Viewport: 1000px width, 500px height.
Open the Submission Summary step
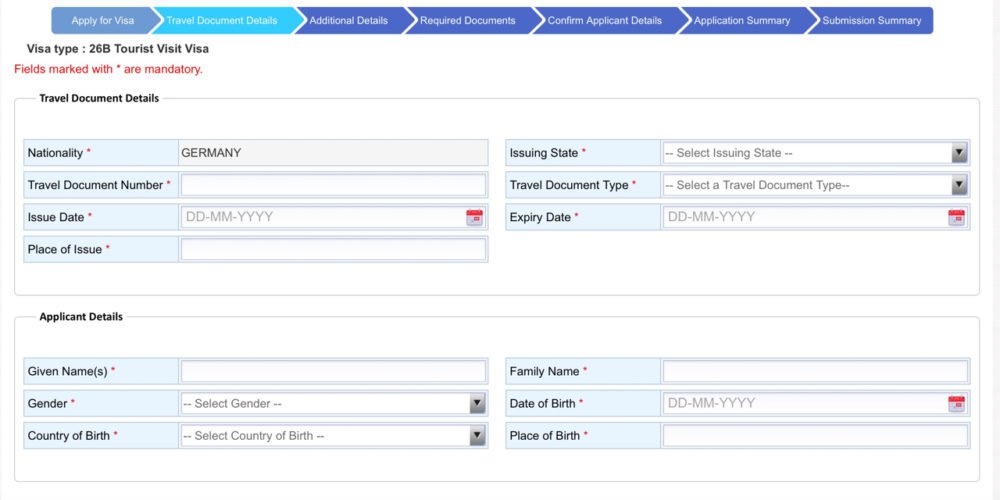(x=871, y=20)
